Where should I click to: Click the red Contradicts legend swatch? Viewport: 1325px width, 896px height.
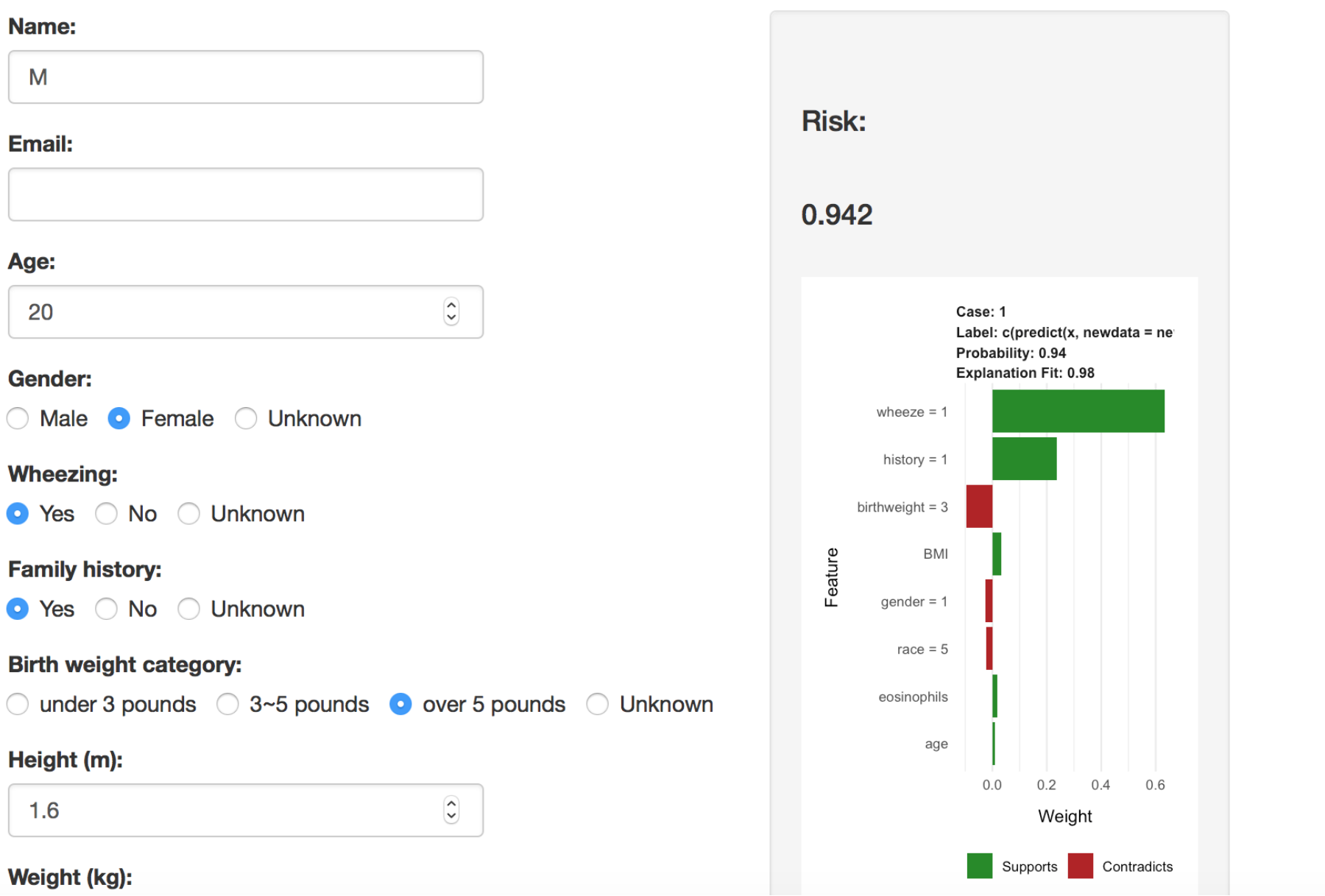pos(1080,866)
